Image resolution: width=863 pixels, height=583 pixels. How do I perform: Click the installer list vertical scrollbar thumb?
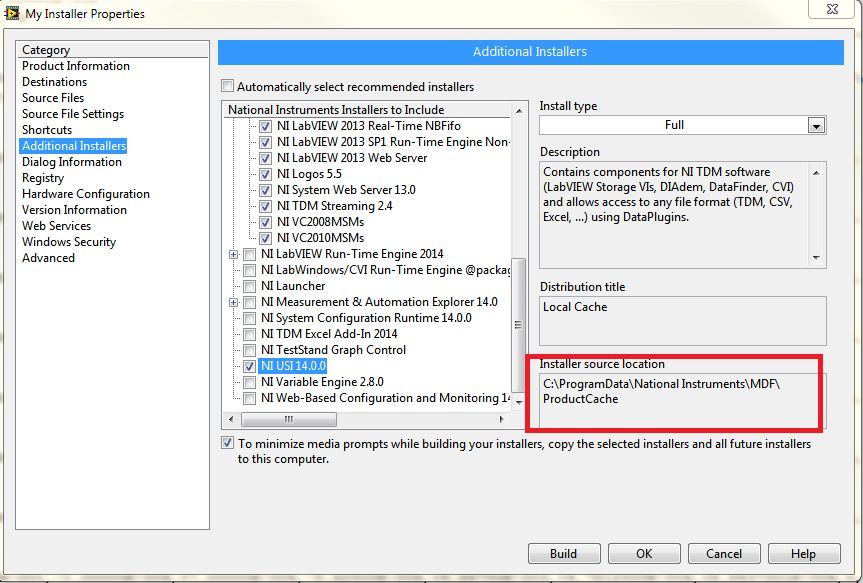pyautogui.click(x=518, y=325)
